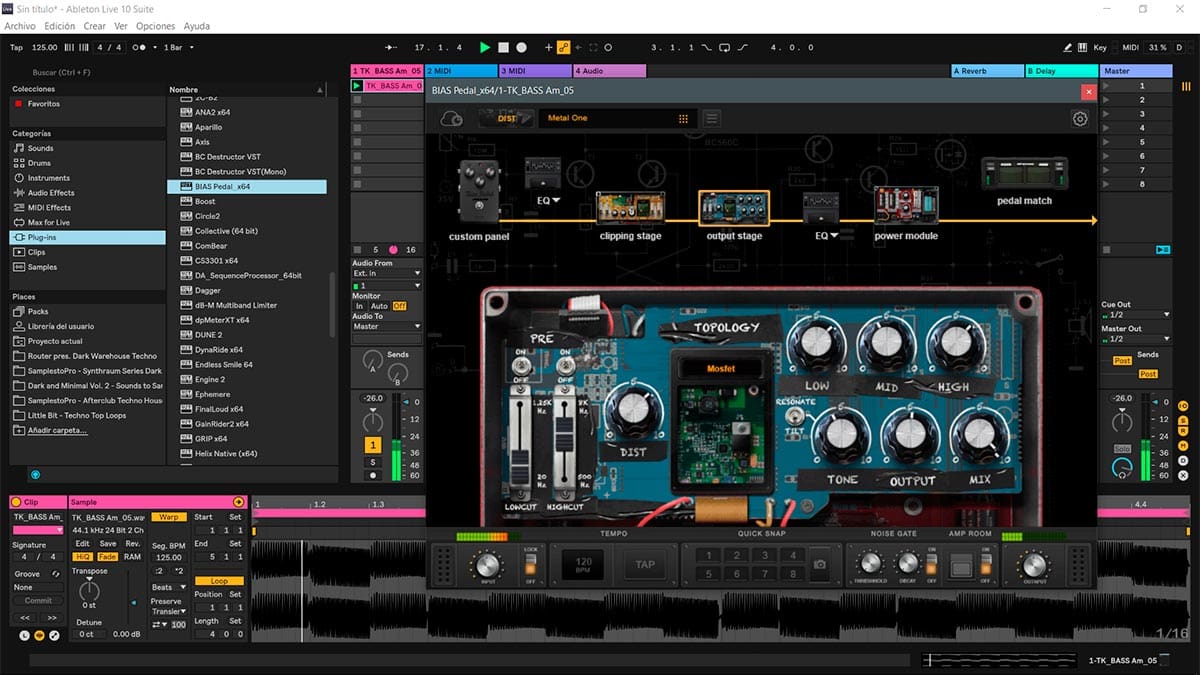1200x675 pixels.
Task: Open the Audio Effects category
Action: pos(50,193)
